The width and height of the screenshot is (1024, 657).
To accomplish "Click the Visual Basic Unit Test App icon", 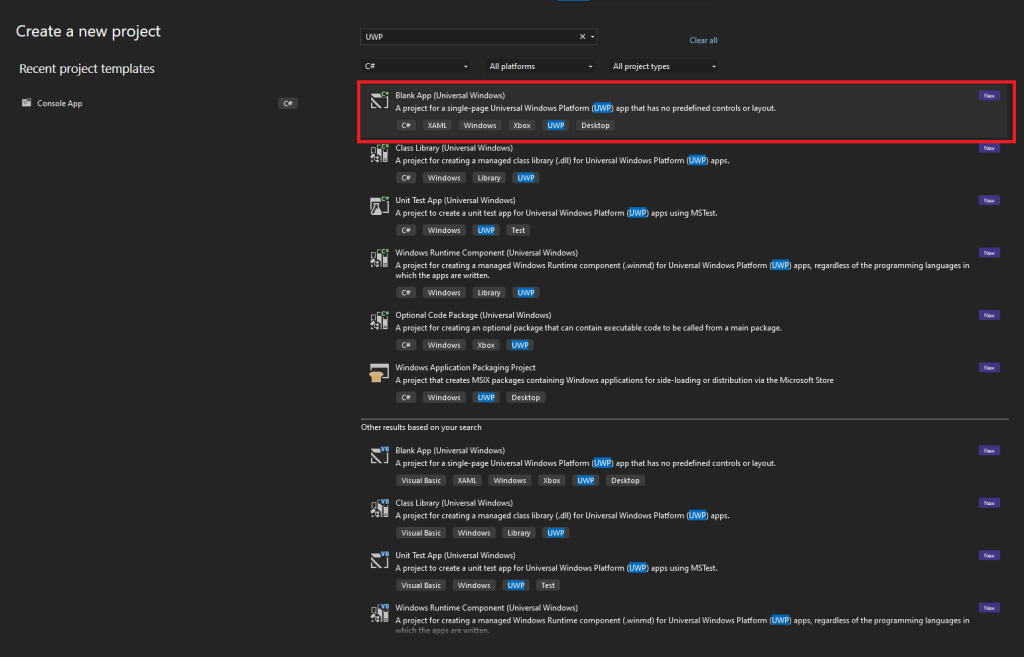I will [x=379, y=560].
